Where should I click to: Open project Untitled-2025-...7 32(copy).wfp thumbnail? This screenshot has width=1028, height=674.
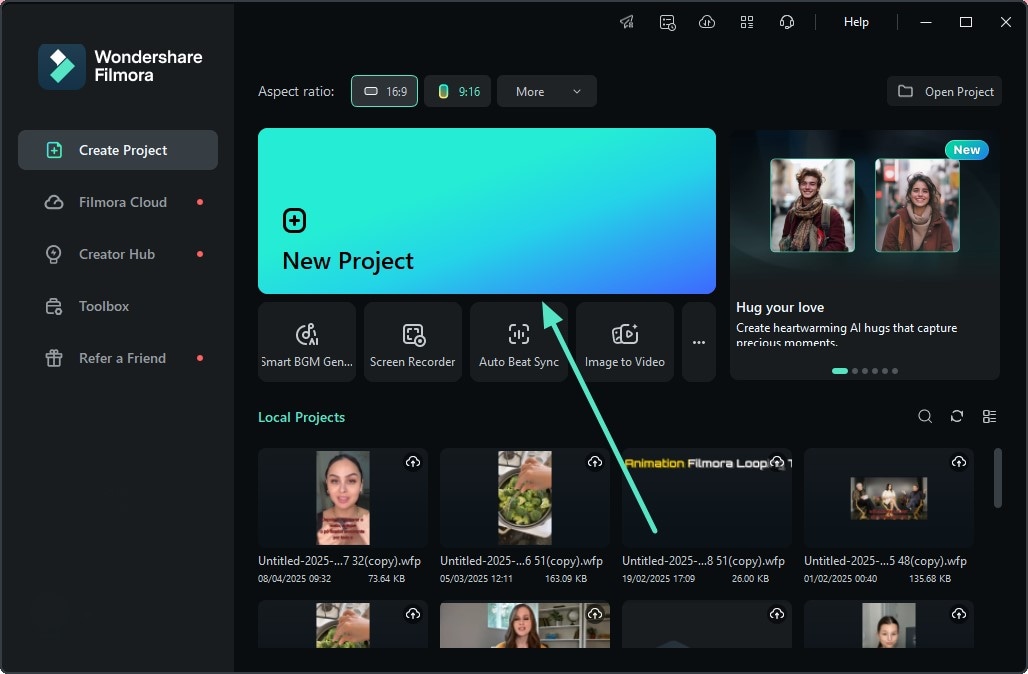pos(343,498)
